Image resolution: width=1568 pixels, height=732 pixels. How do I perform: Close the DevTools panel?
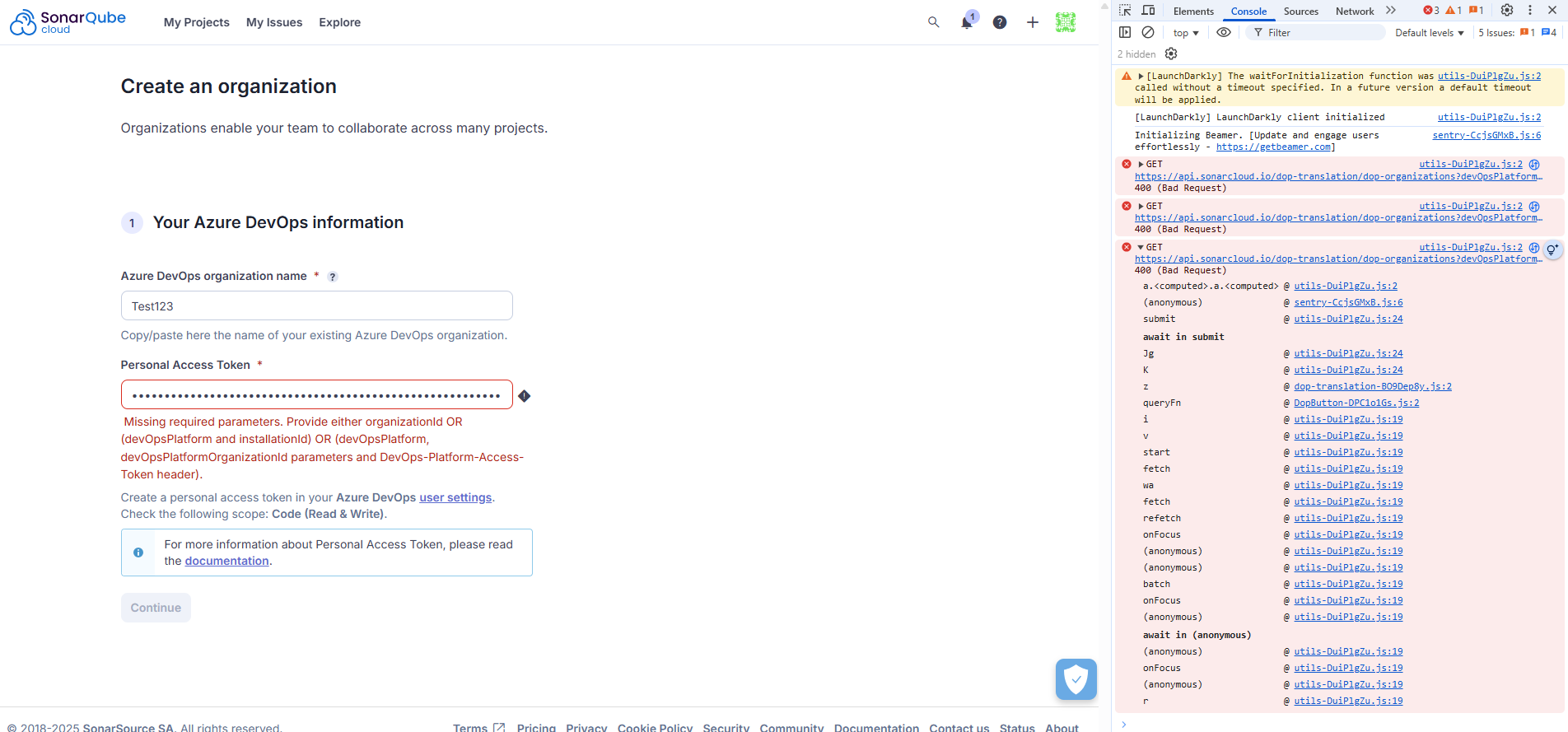pos(1552,10)
